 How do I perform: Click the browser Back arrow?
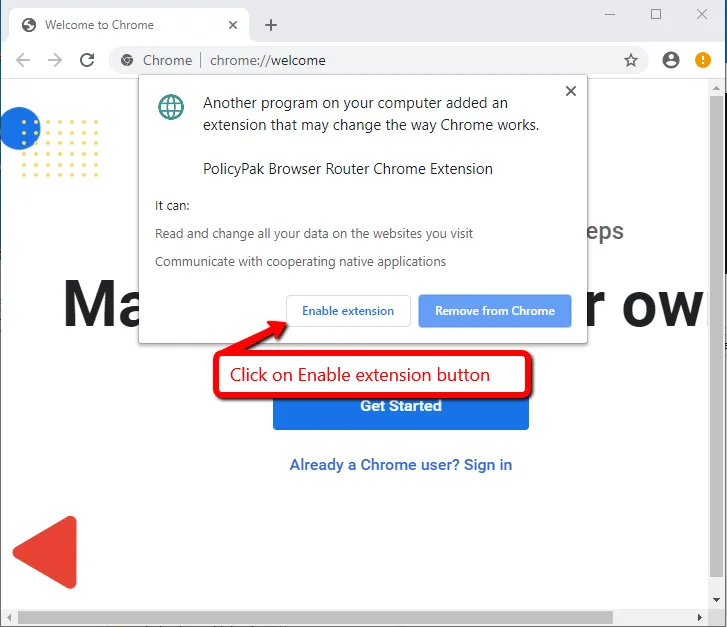23,60
